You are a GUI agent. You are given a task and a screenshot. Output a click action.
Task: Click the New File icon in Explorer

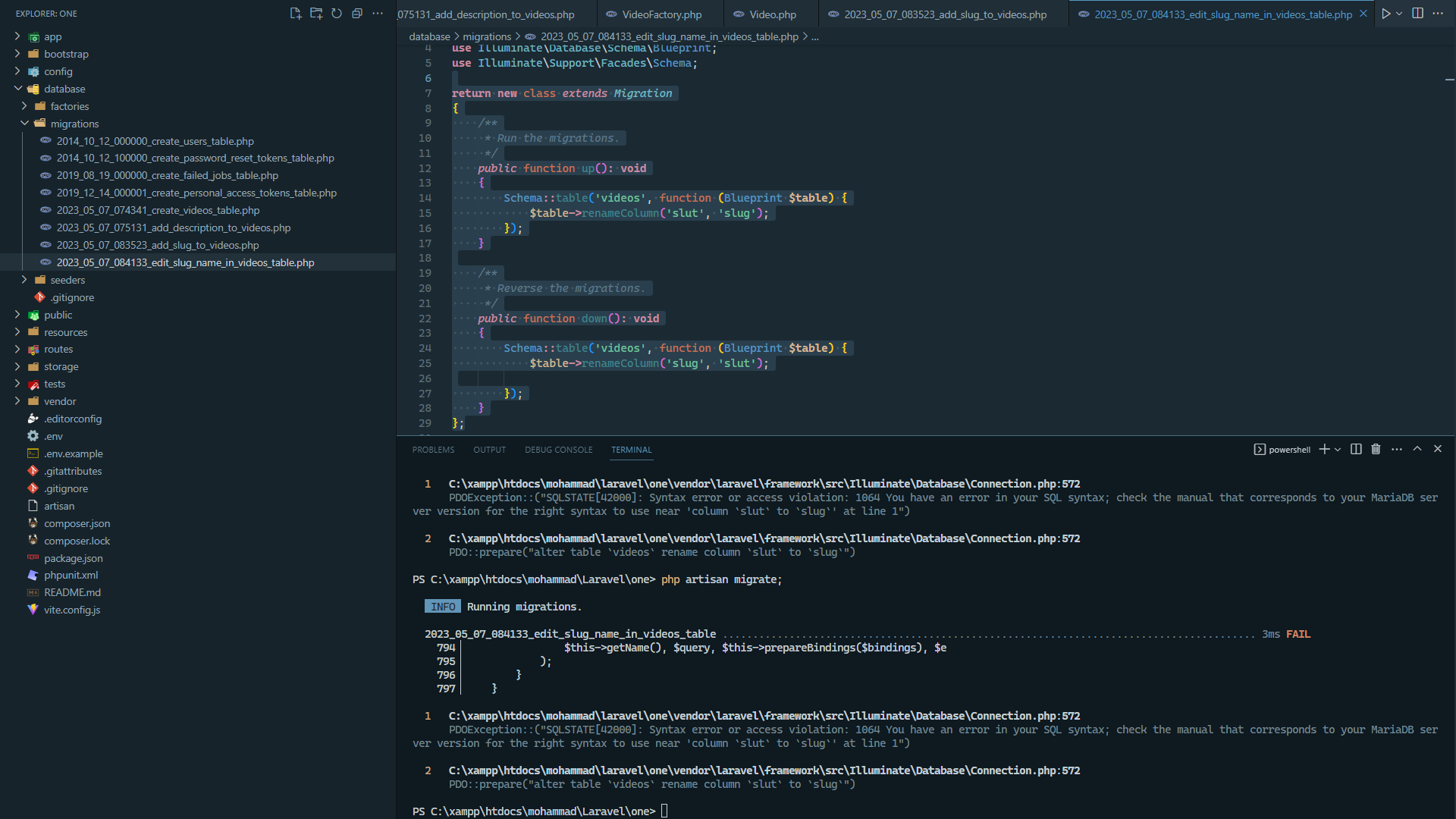(296, 14)
